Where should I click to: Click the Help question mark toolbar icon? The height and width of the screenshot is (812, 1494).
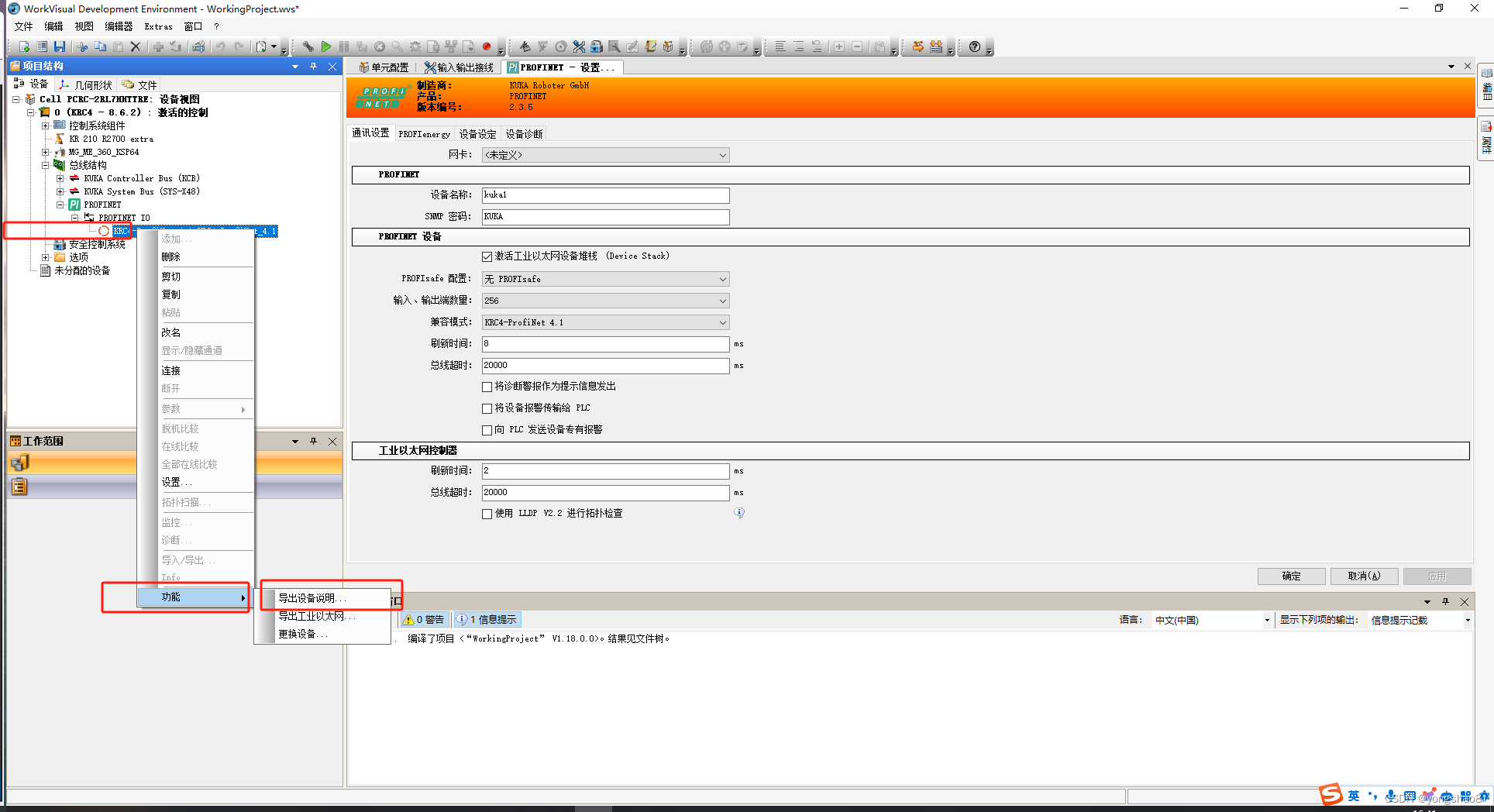(975, 46)
